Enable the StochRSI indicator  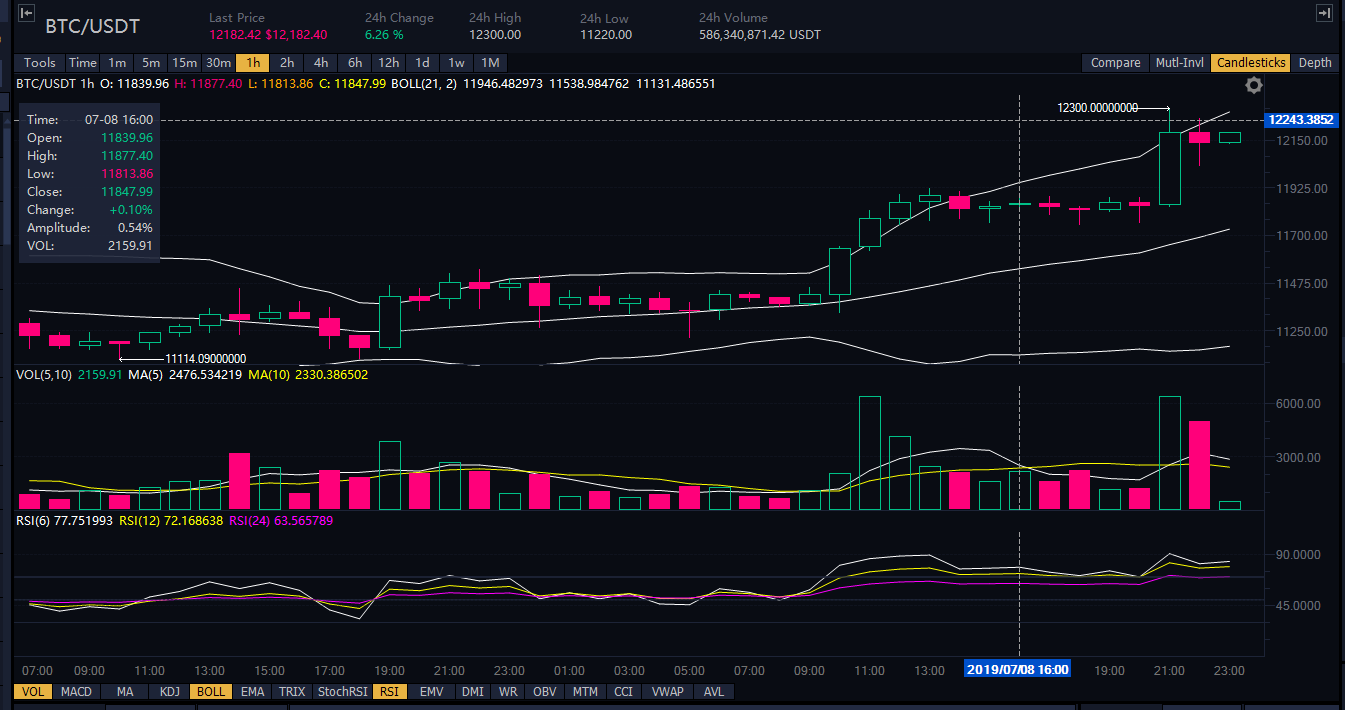click(342, 691)
